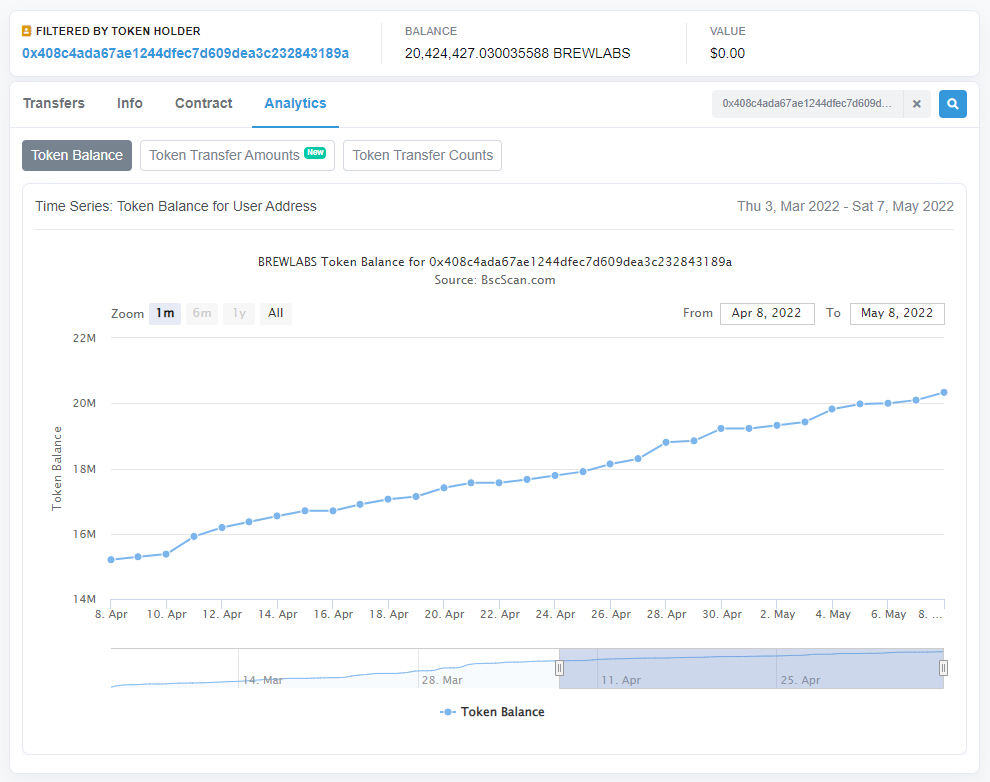Show Token Transfer Counts chart
Screen dimensions: 990x782
(422, 155)
